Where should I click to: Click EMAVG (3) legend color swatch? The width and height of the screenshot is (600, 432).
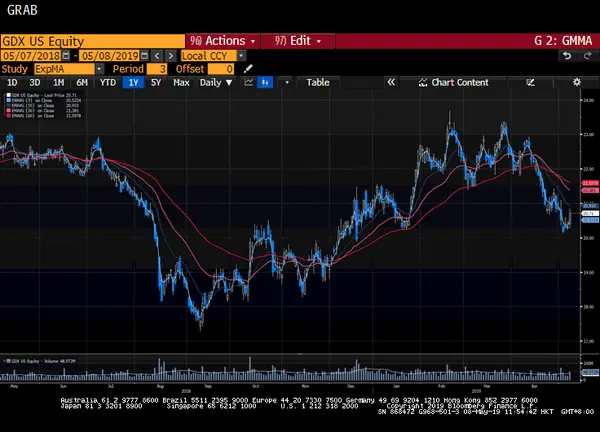(9, 100)
